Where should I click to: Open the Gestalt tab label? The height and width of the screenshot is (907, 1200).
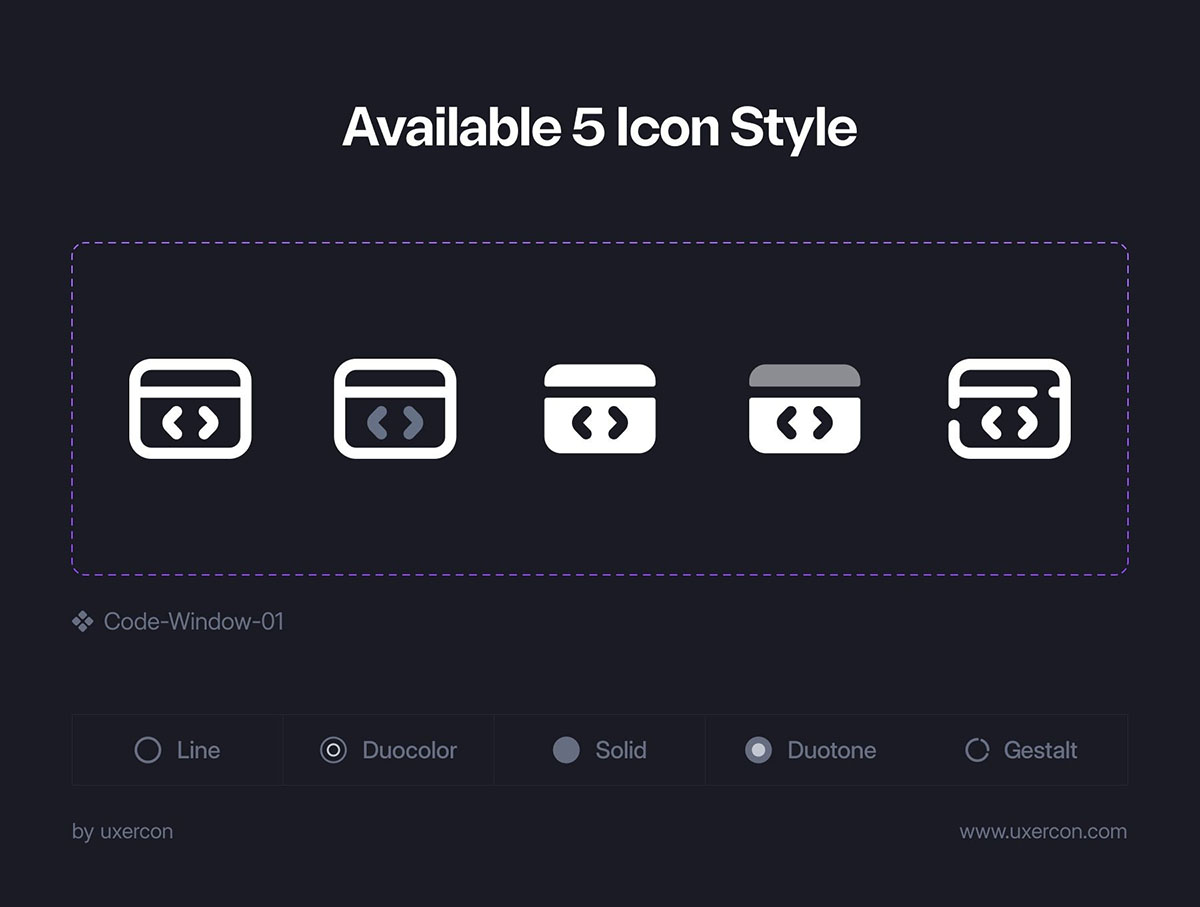1041,750
